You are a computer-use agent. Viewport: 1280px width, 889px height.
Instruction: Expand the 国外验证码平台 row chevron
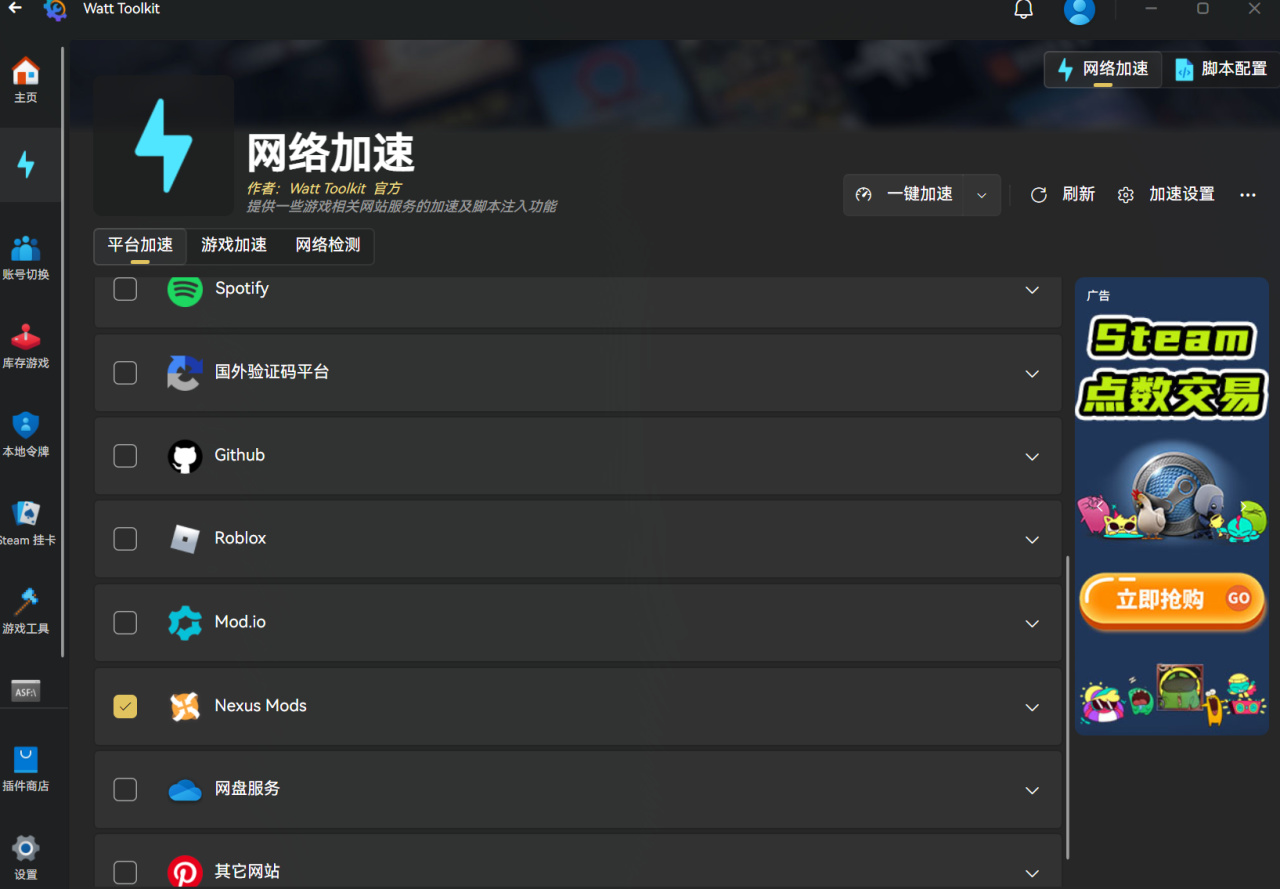pos(1032,373)
